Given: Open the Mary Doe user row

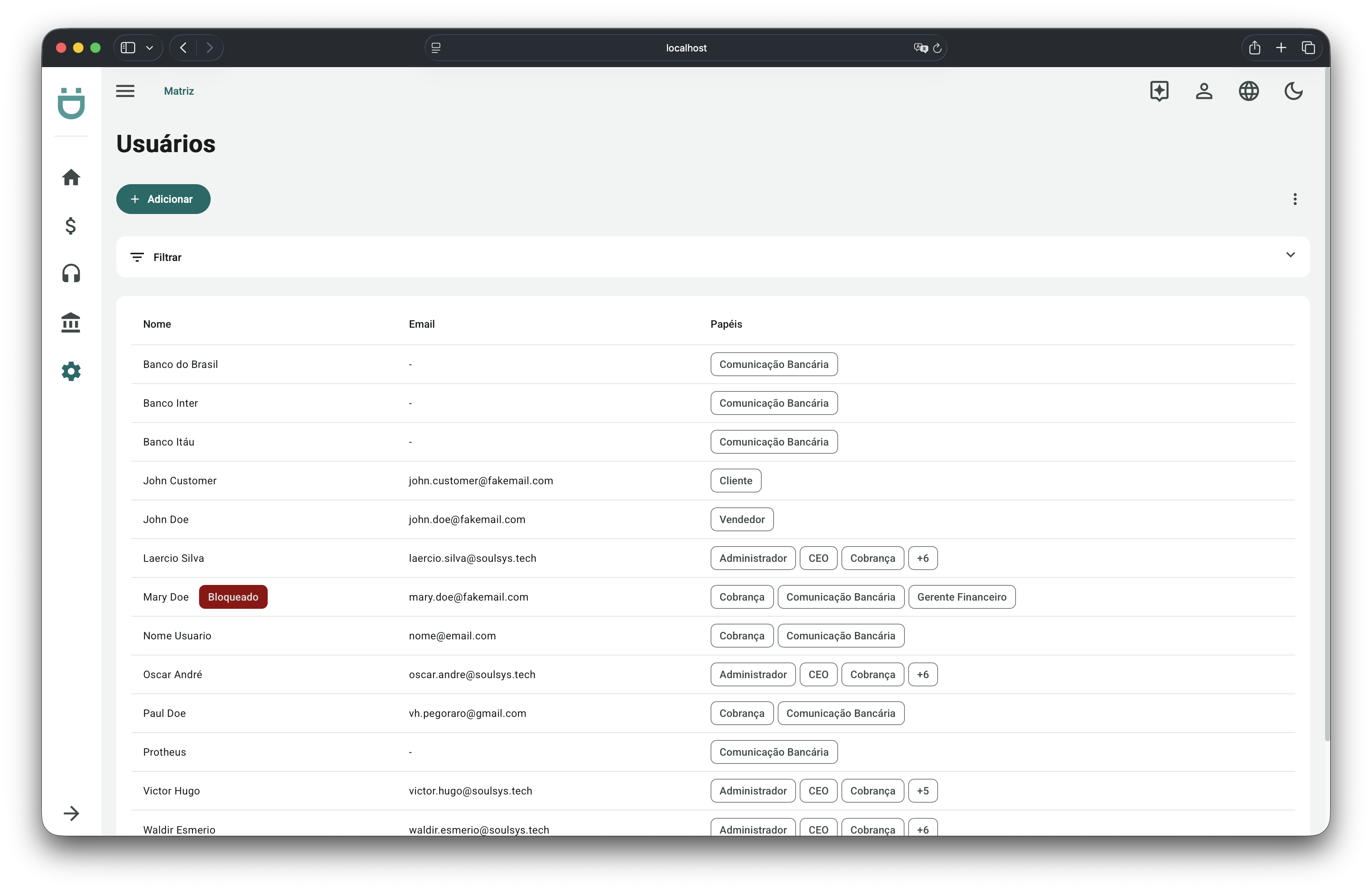Looking at the screenshot, I should click(166, 597).
